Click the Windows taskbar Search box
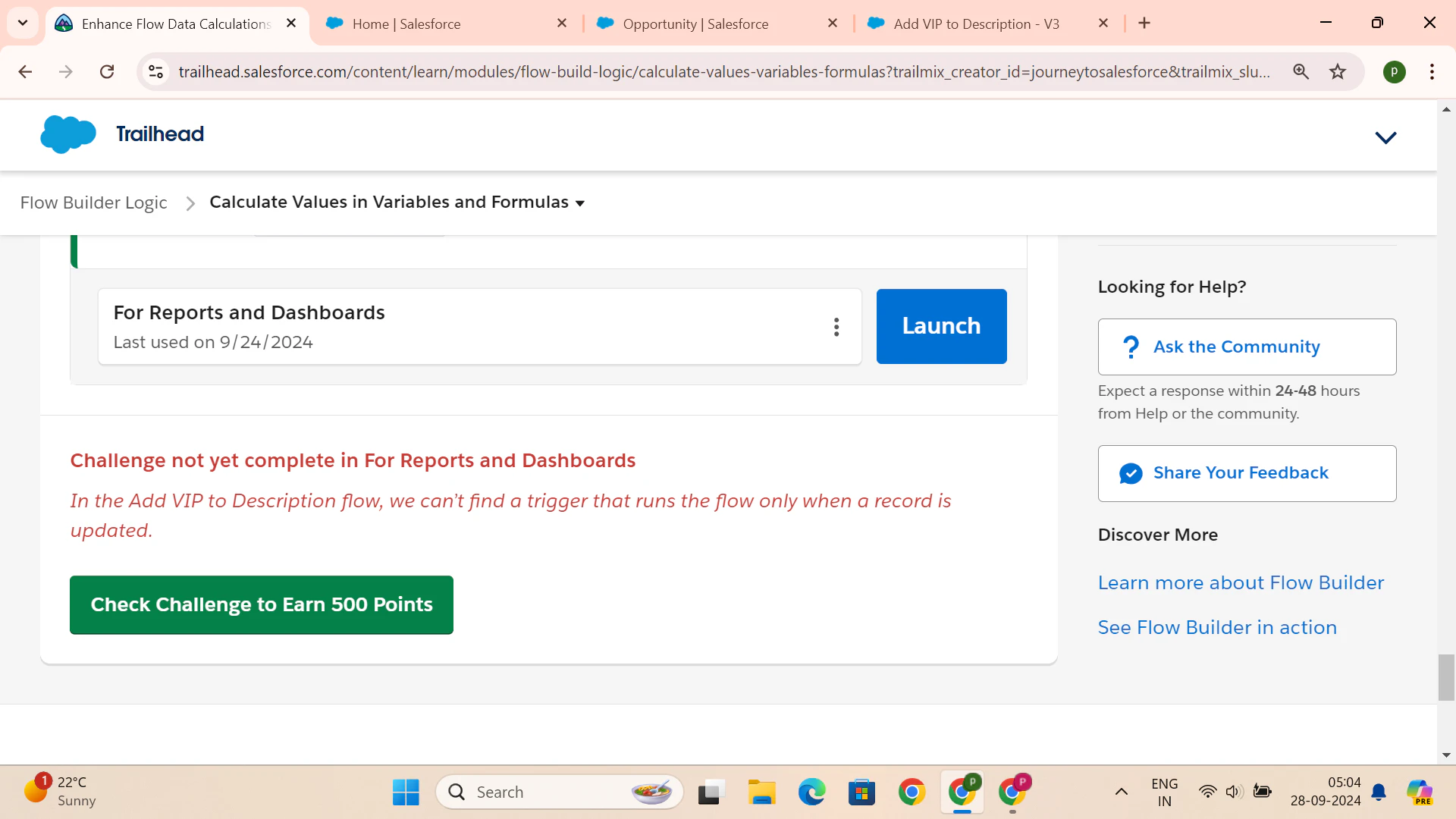 tap(560, 792)
